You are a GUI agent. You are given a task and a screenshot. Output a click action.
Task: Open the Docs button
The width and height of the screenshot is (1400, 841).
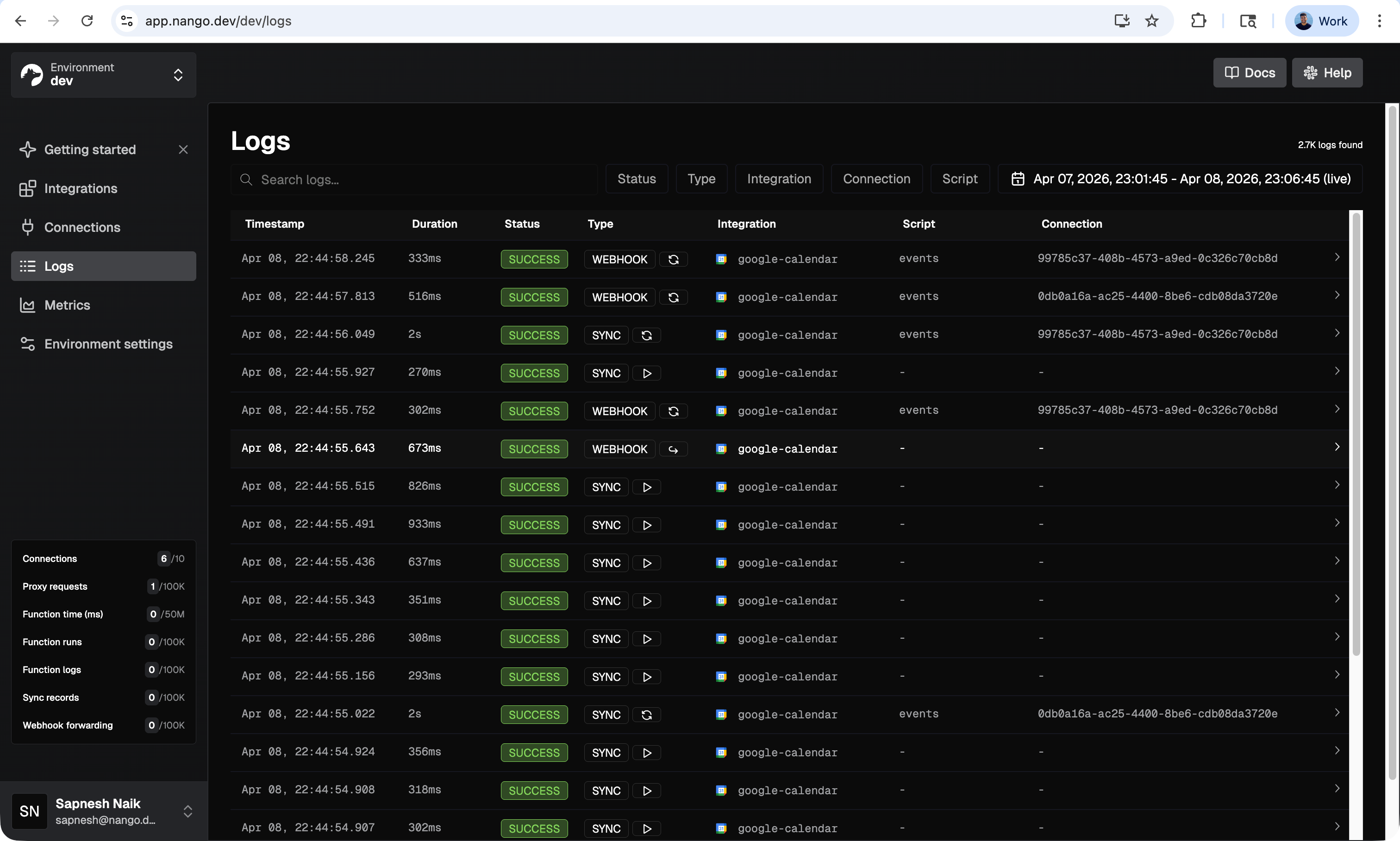click(1249, 73)
